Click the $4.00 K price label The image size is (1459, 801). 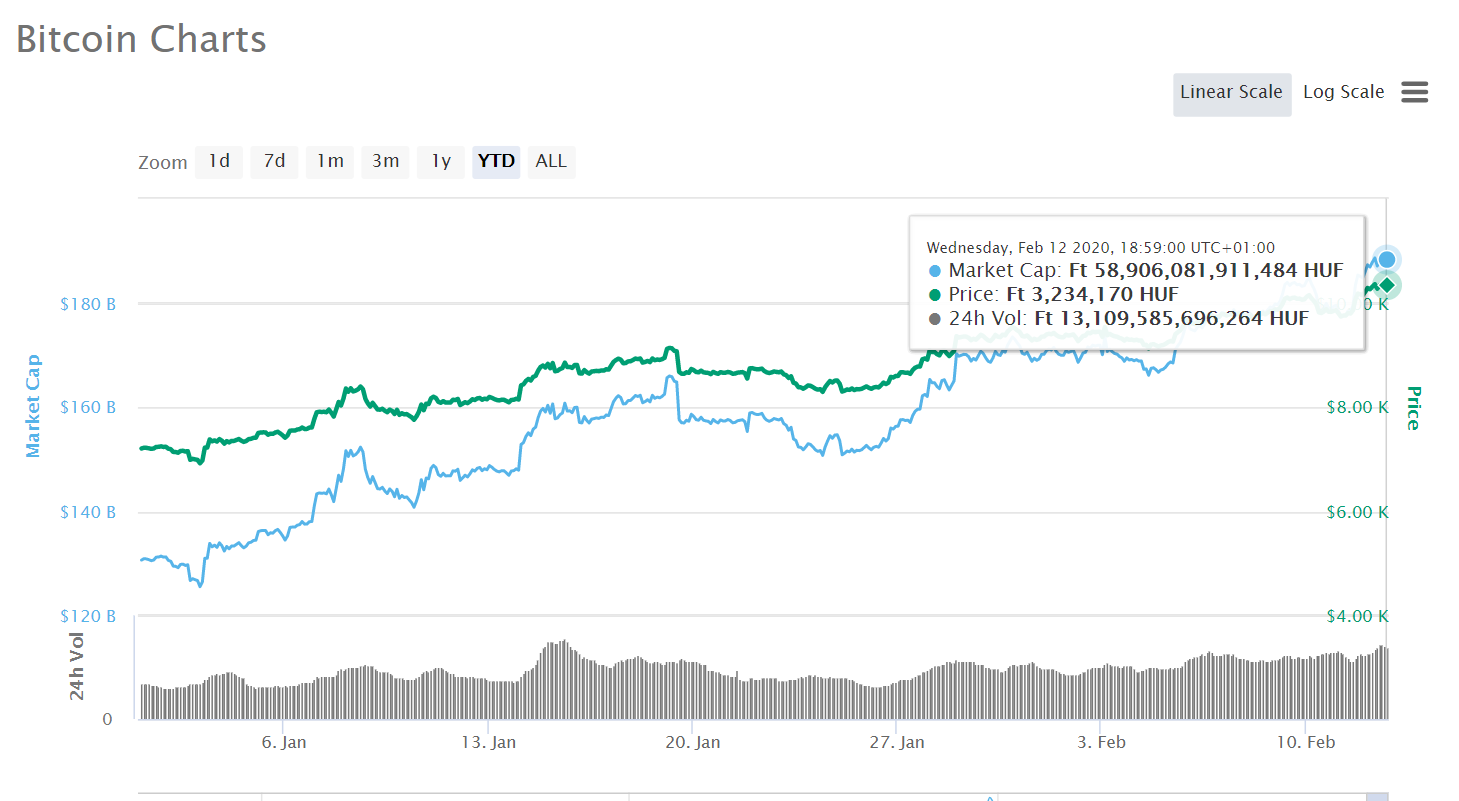(1357, 616)
